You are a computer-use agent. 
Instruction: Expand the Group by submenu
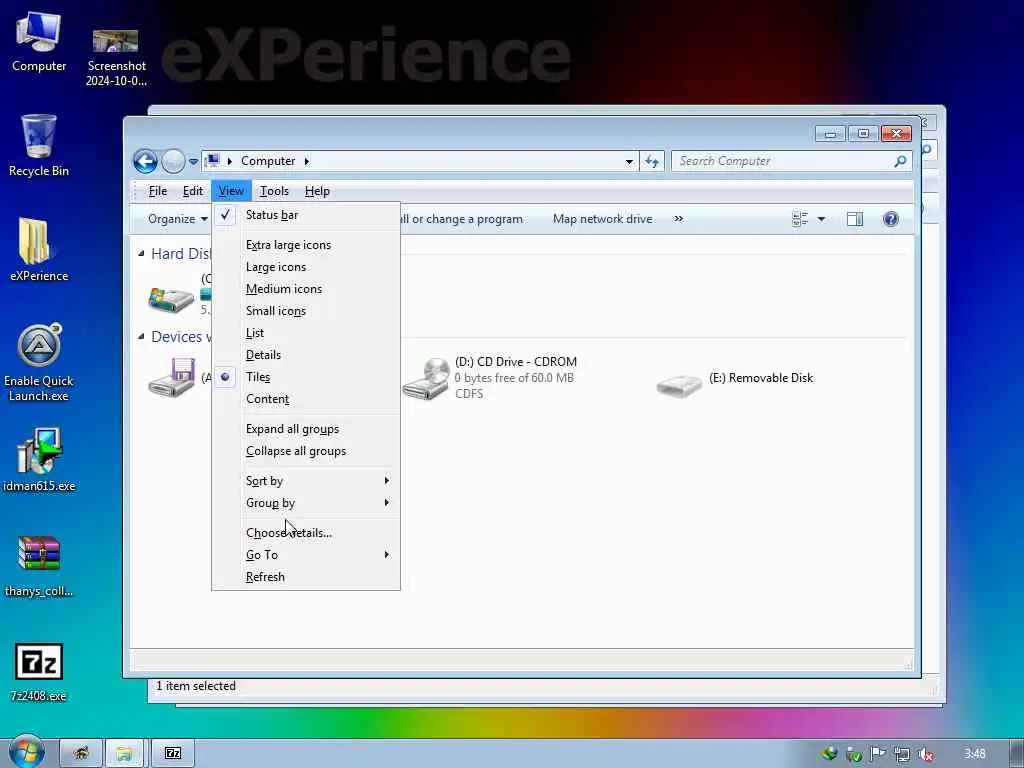click(x=306, y=503)
